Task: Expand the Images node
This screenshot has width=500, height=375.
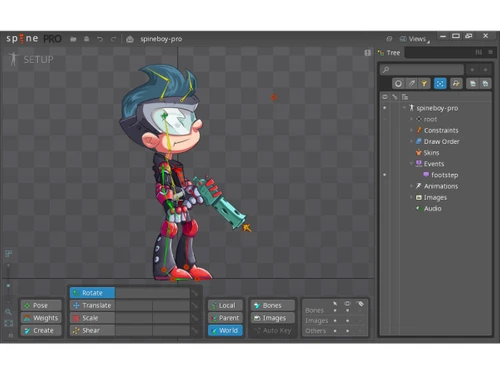Action: click(411, 197)
